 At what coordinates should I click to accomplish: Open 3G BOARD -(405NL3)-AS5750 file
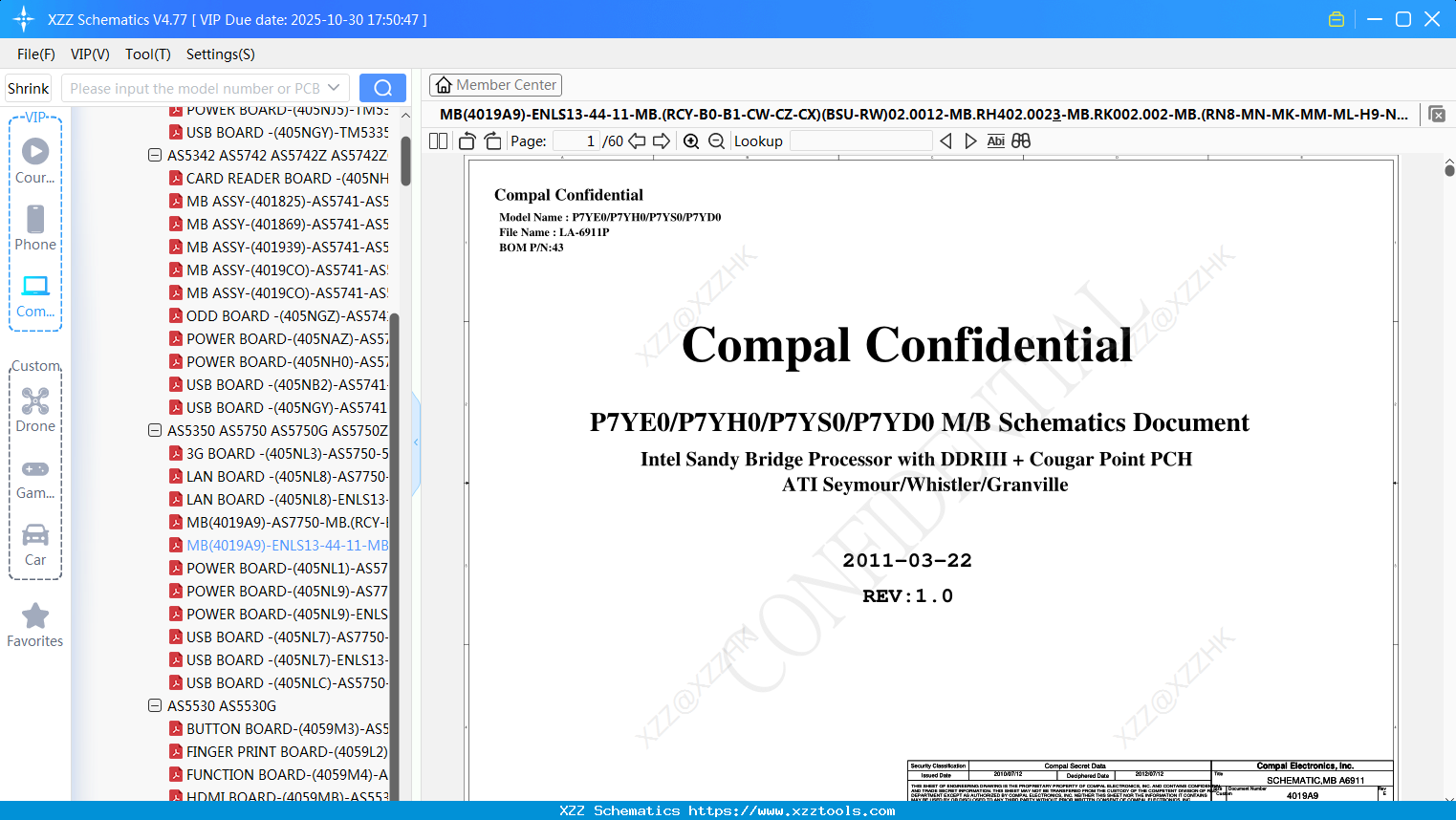(x=279, y=453)
